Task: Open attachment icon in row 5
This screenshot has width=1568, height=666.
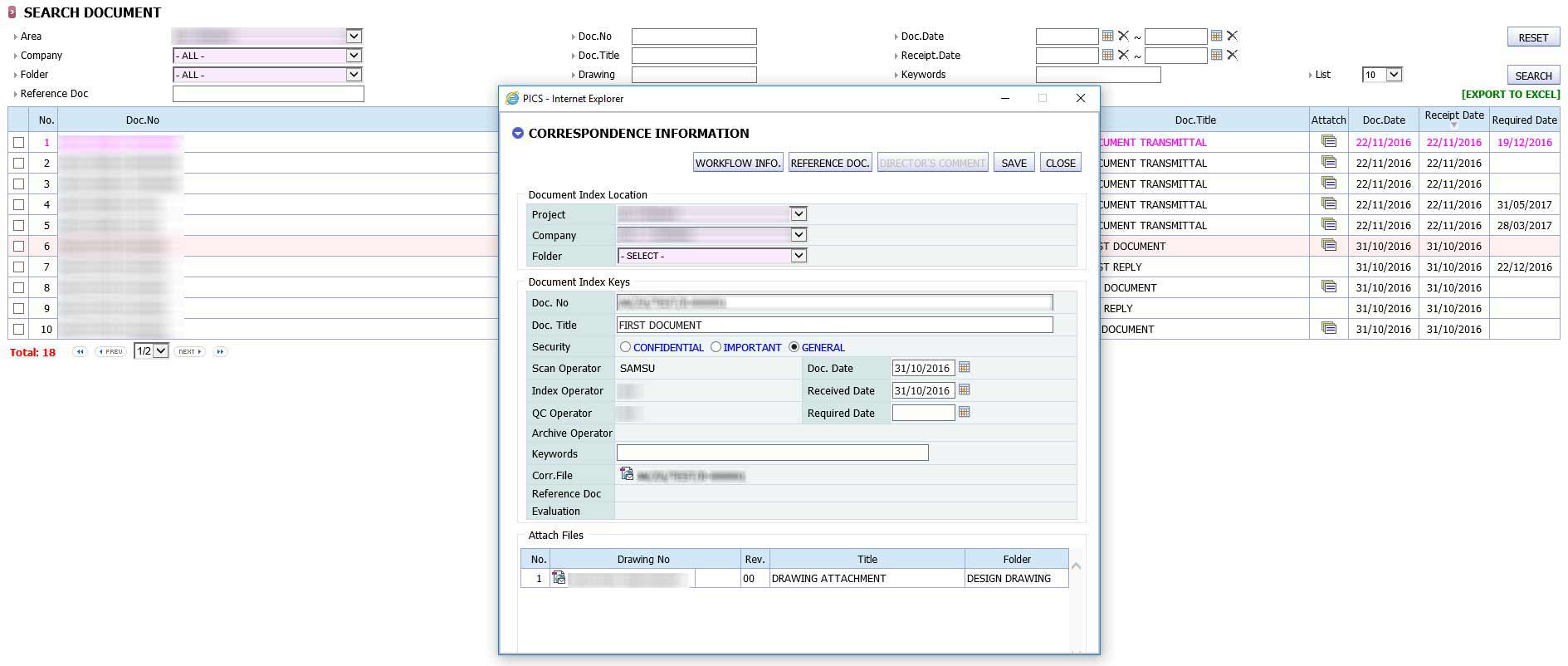Action: [x=1329, y=224]
